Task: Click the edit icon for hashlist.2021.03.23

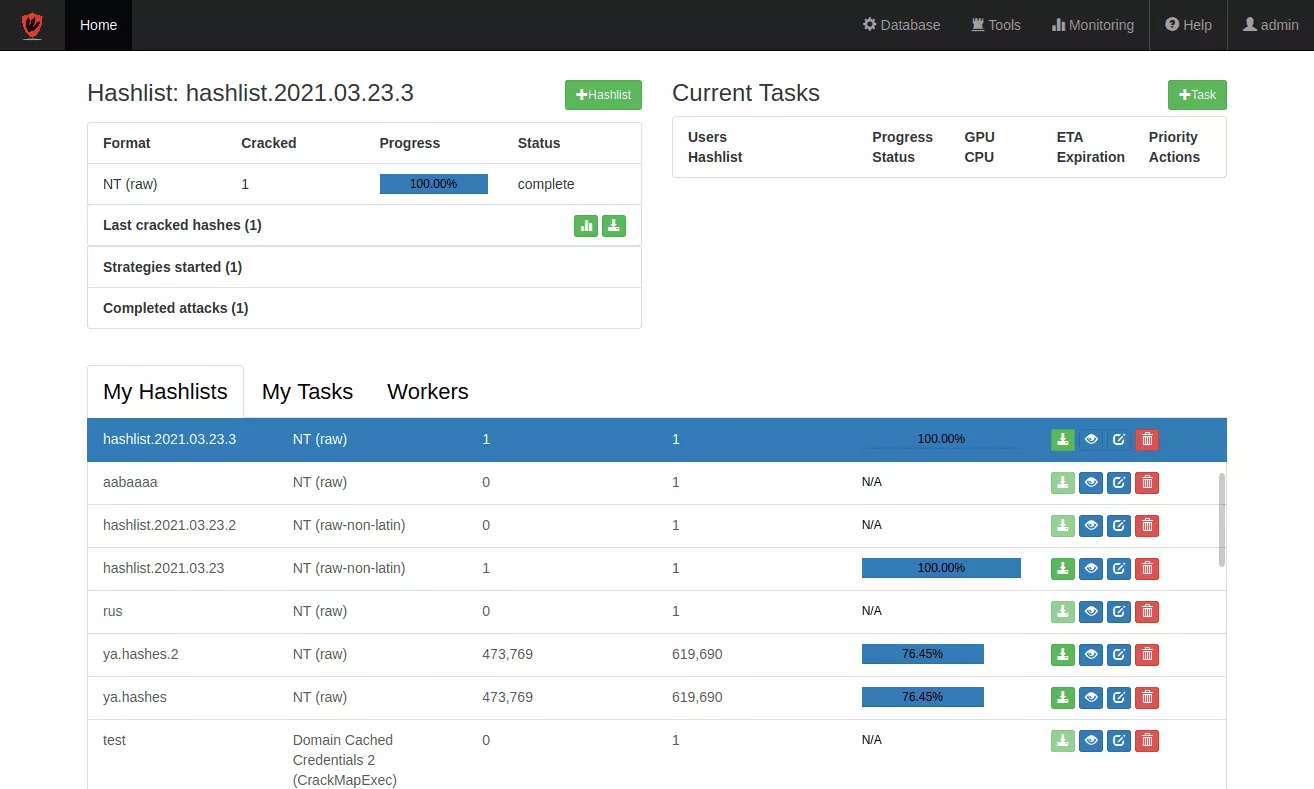Action: click(1118, 568)
